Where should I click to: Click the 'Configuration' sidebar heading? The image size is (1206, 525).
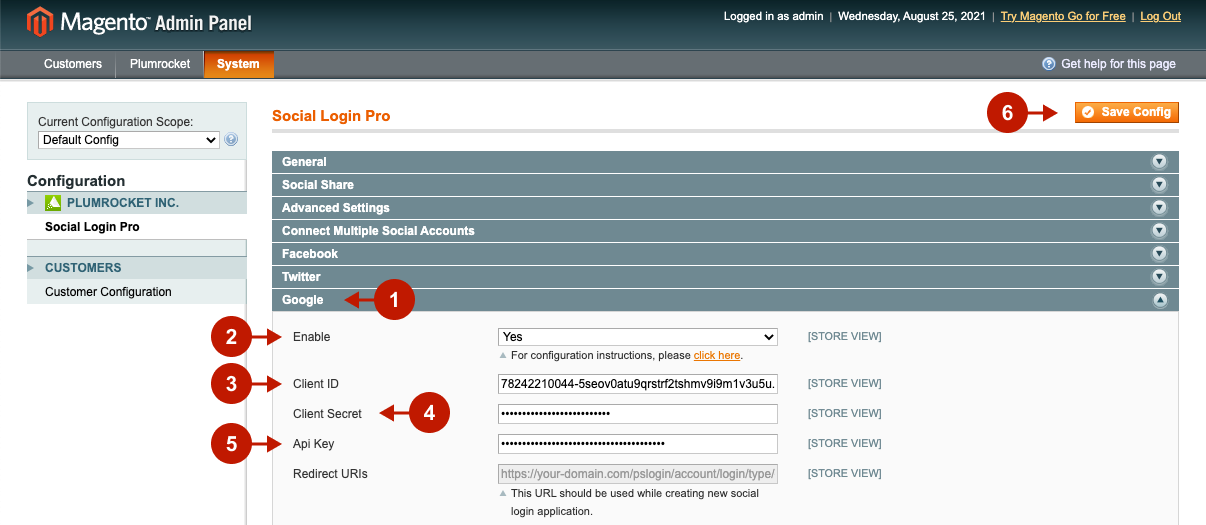pyautogui.click(x=76, y=181)
